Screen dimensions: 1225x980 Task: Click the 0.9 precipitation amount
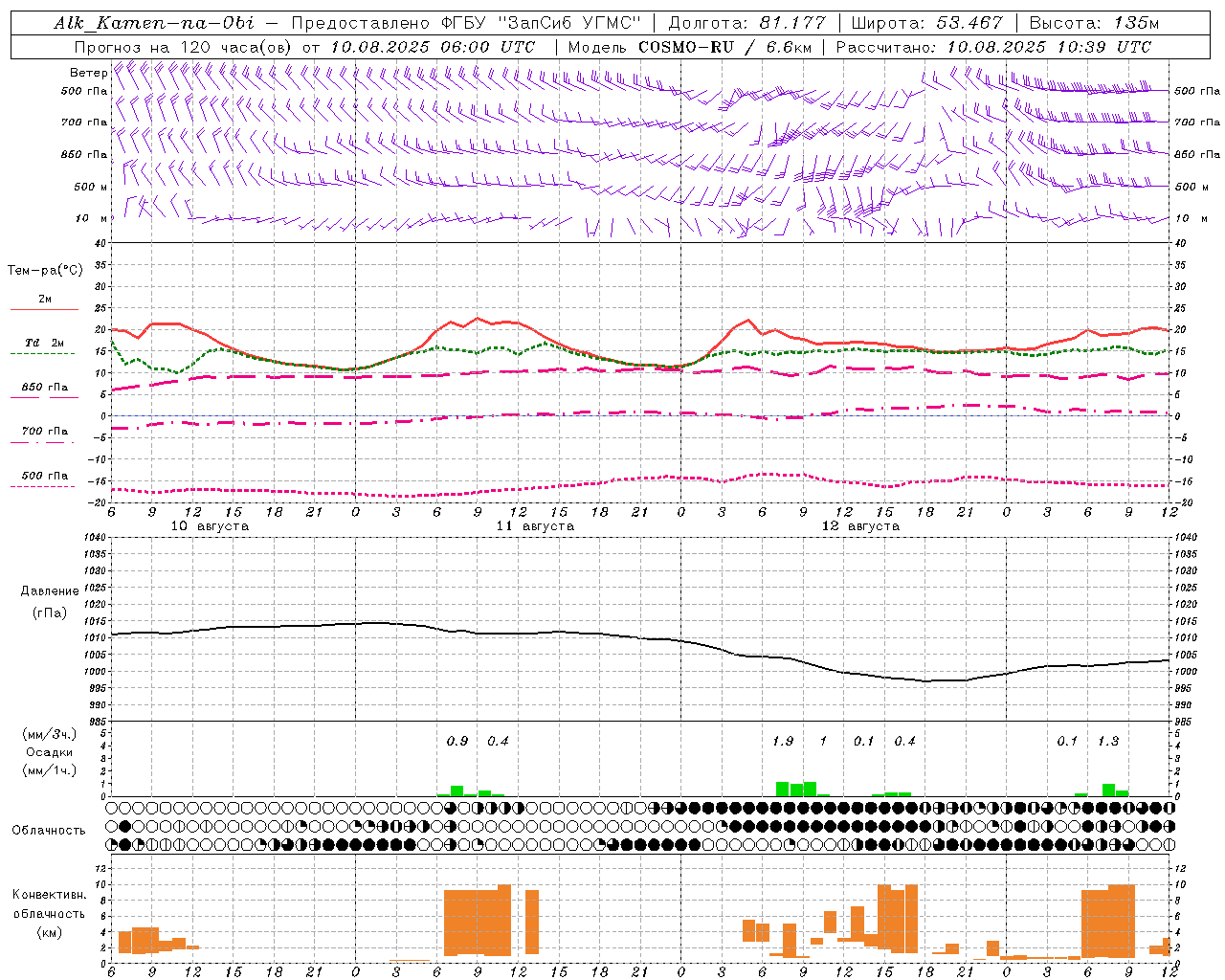point(457,741)
